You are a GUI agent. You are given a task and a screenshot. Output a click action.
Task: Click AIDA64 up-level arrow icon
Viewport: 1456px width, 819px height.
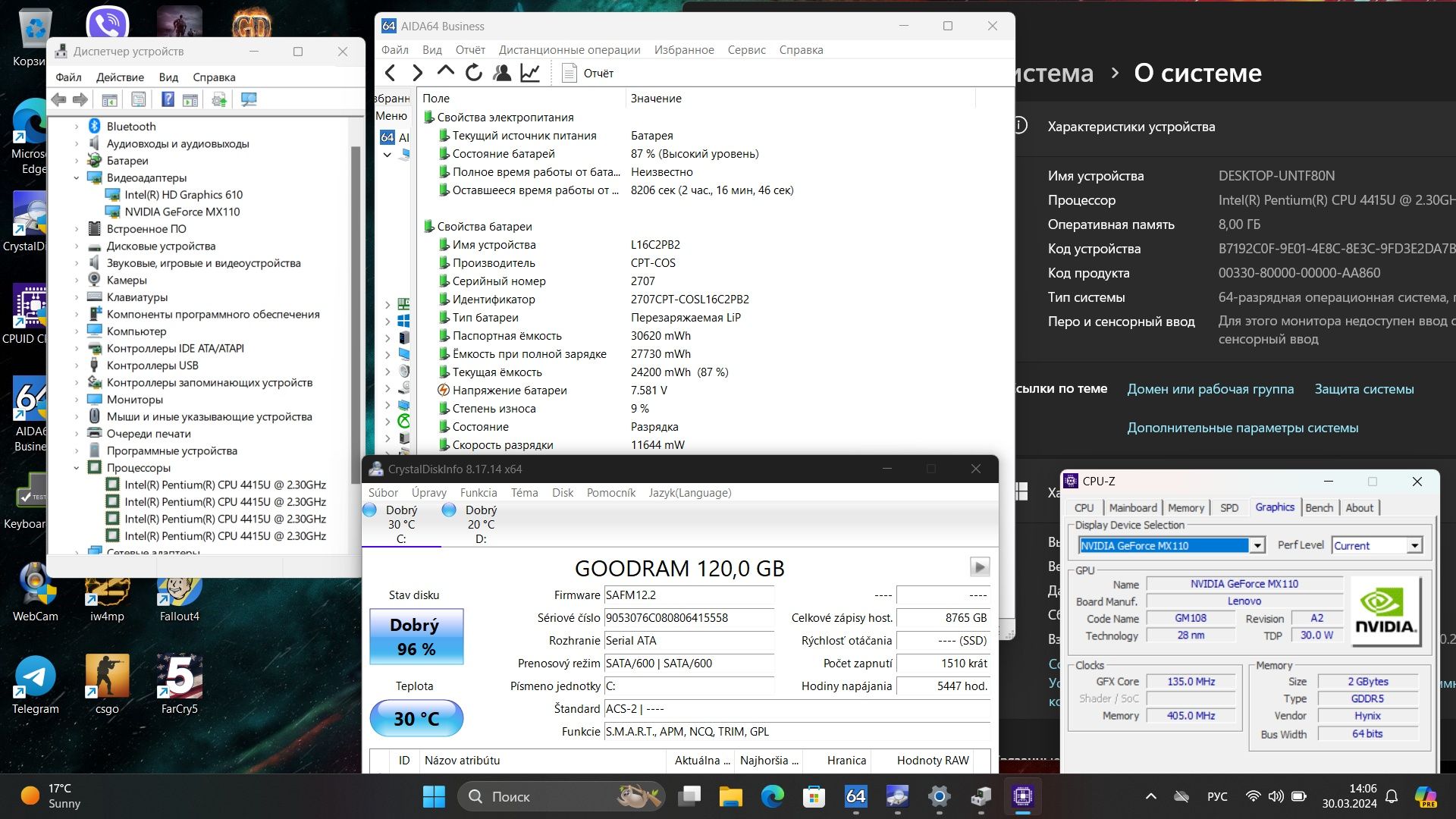pos(445,72)
